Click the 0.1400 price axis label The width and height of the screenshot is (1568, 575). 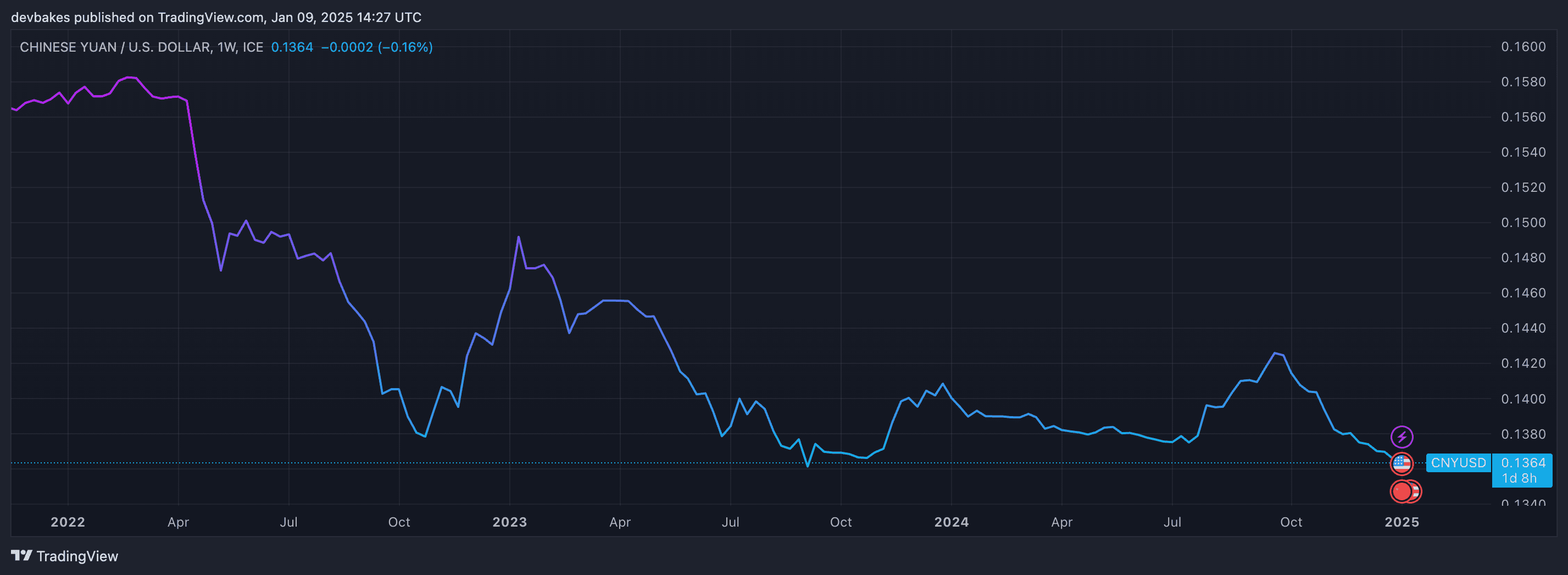1523,399
